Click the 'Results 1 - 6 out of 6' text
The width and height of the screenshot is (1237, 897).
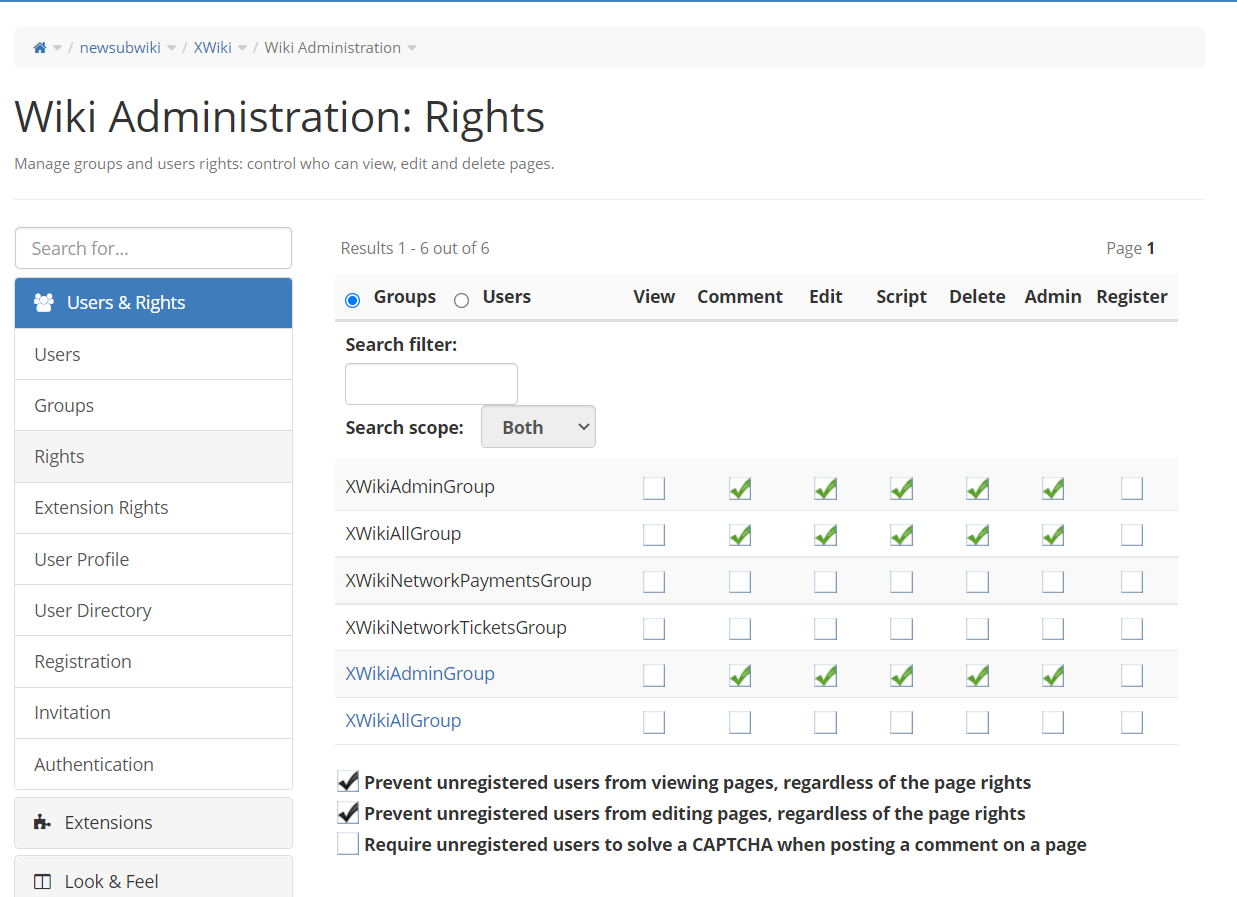tap(415, 248)
